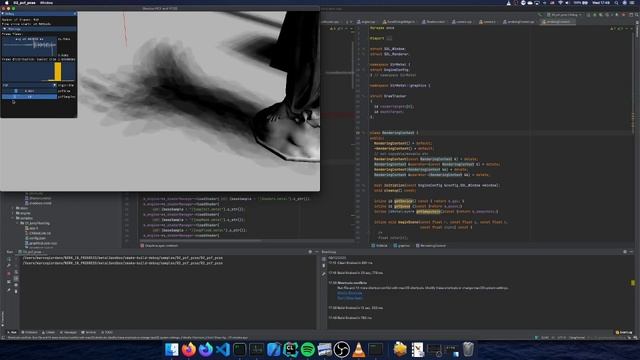The image size is (640, 360).
Task: Open the Messages tab in the bottom tool bar
Action: pyautogui.click(x=68, y=332)
